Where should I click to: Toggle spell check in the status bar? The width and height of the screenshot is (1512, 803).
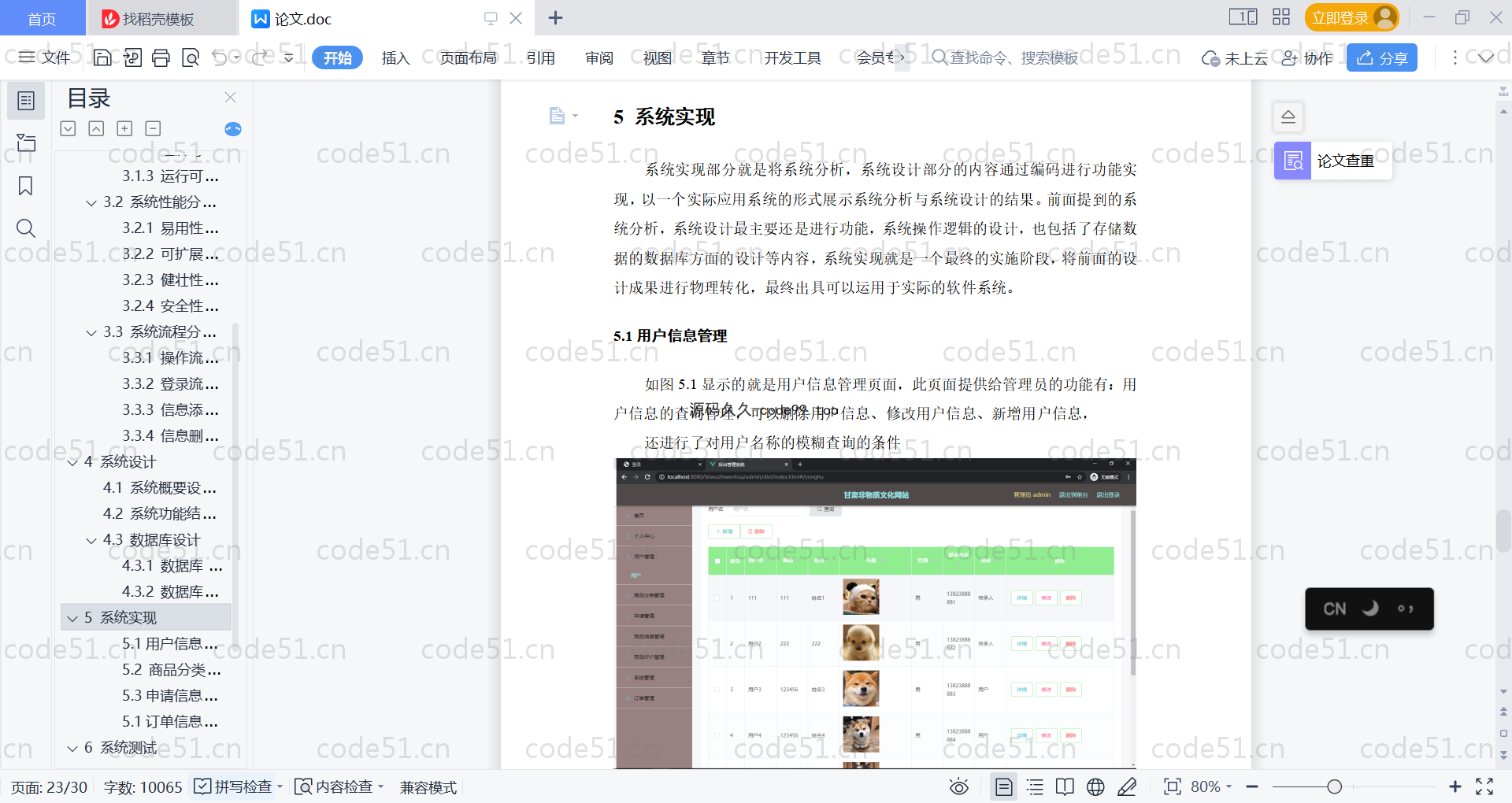[x=238, y=786]
